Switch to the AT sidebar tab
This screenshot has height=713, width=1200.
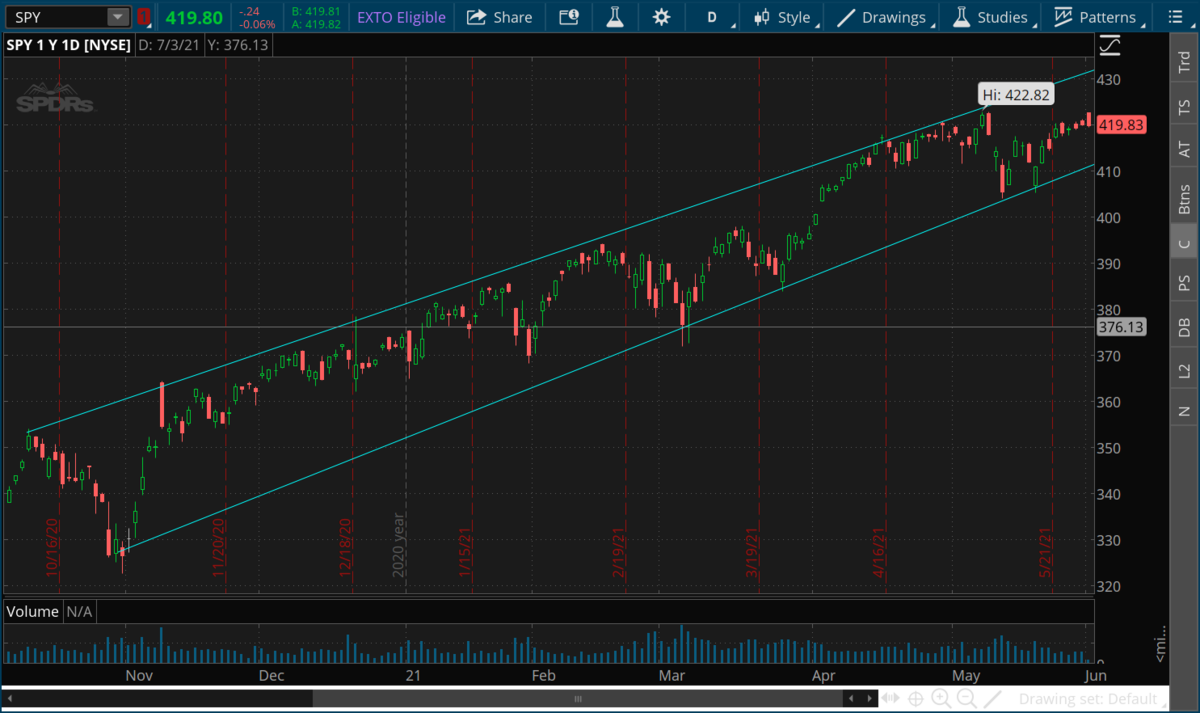tap(1184, 149)
